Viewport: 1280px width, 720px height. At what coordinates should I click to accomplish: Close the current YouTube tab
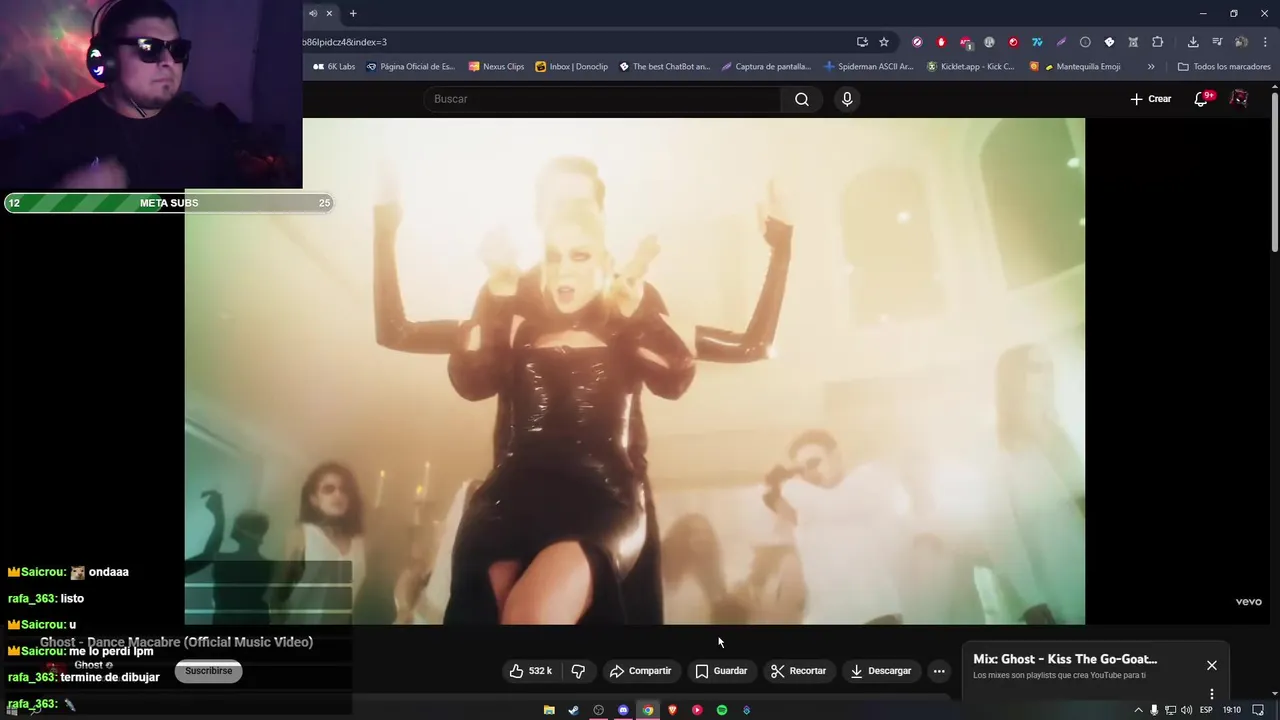tap(329, 13)
